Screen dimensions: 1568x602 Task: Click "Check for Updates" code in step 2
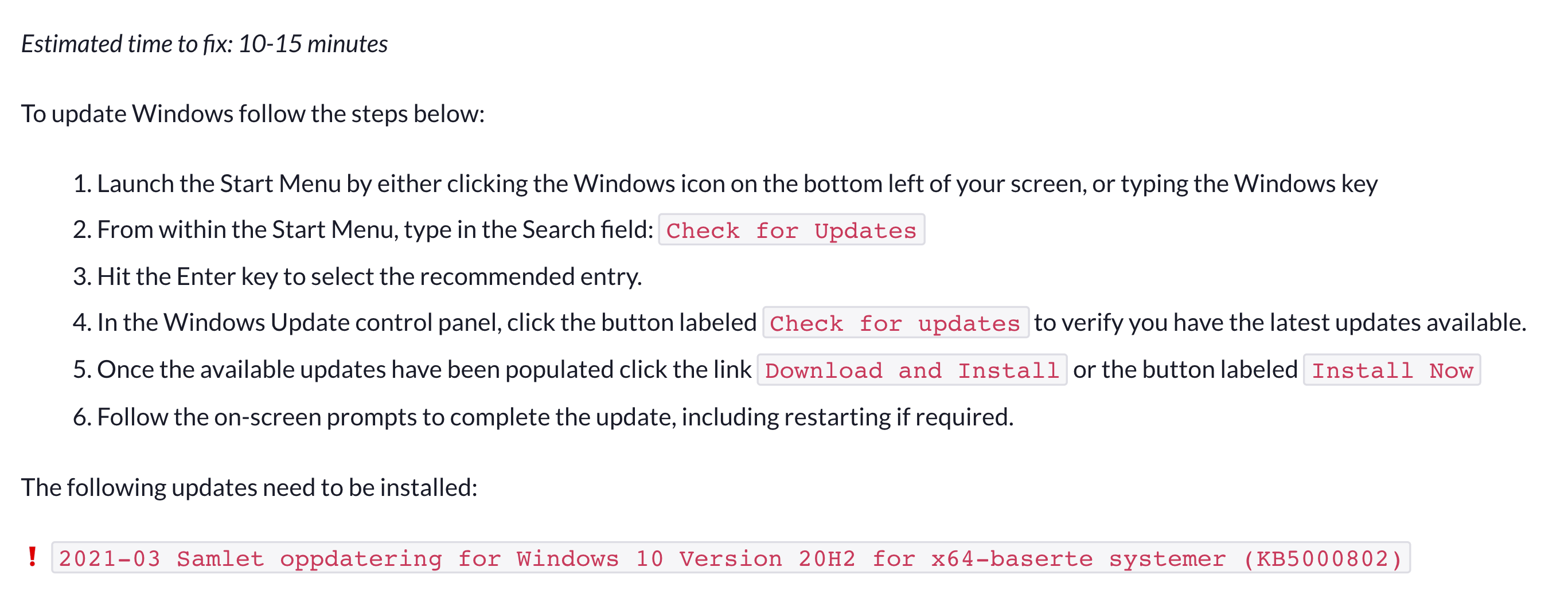[x=791, y=230]
